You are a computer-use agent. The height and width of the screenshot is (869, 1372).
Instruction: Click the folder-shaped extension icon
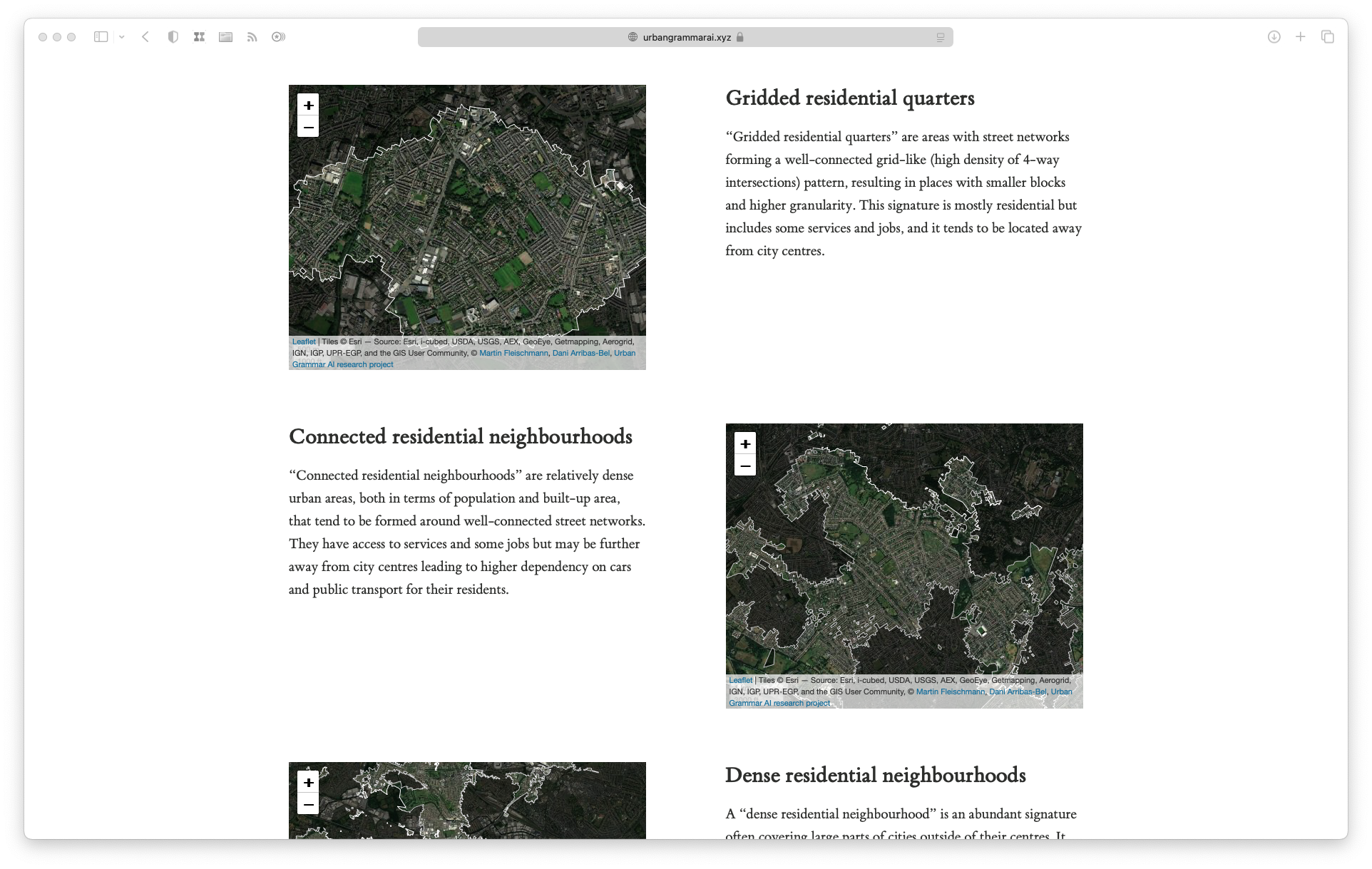click(225, 37)
